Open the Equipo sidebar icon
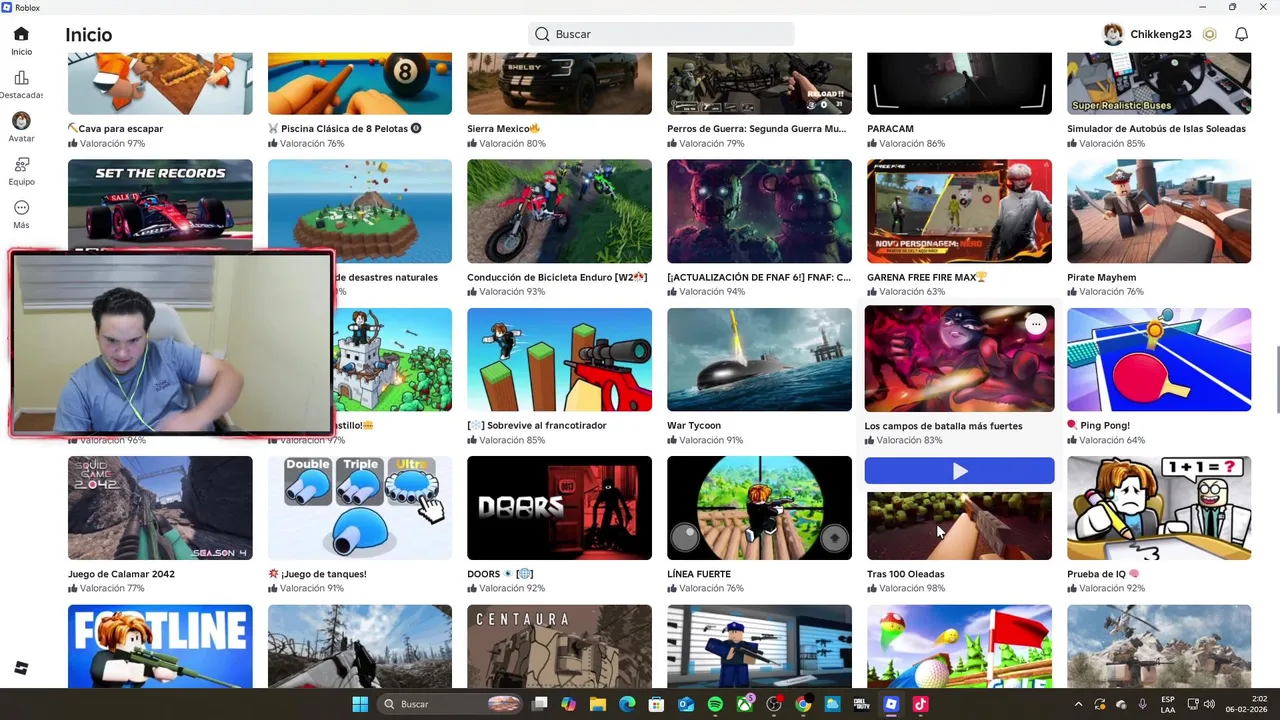 (x=21, y=164)
